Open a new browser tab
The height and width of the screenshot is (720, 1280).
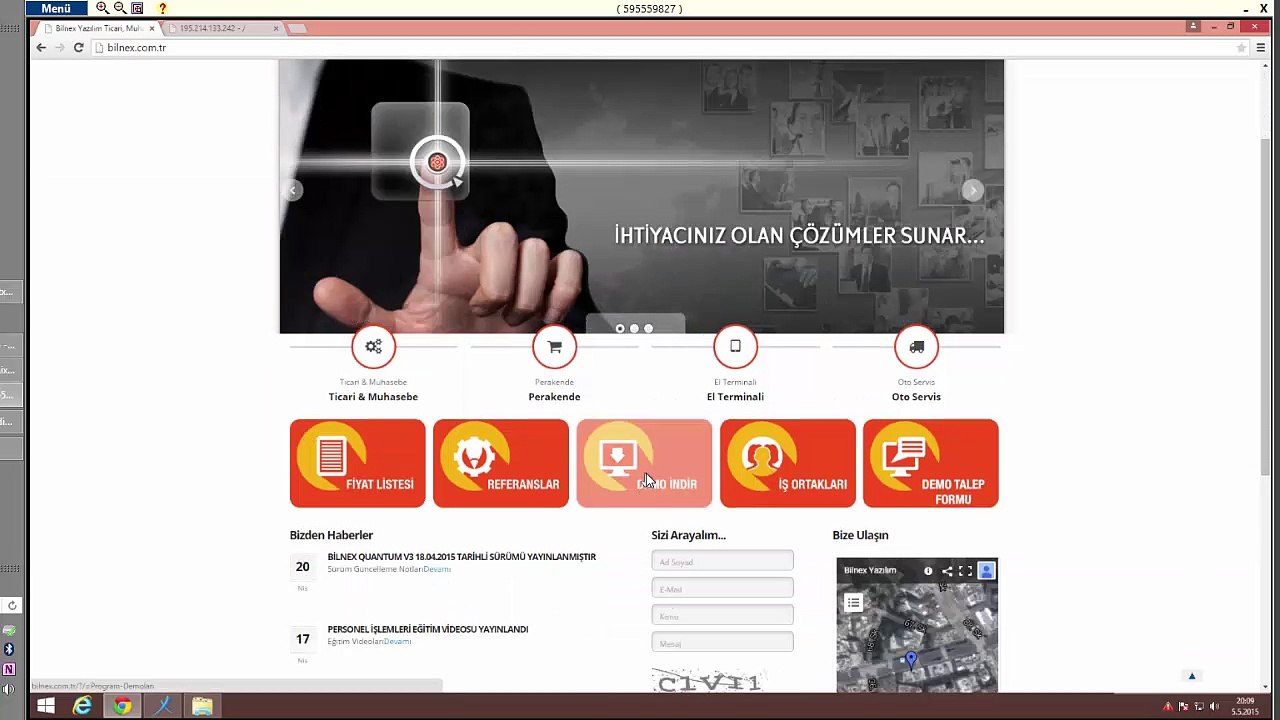click(x=297, y=28)
